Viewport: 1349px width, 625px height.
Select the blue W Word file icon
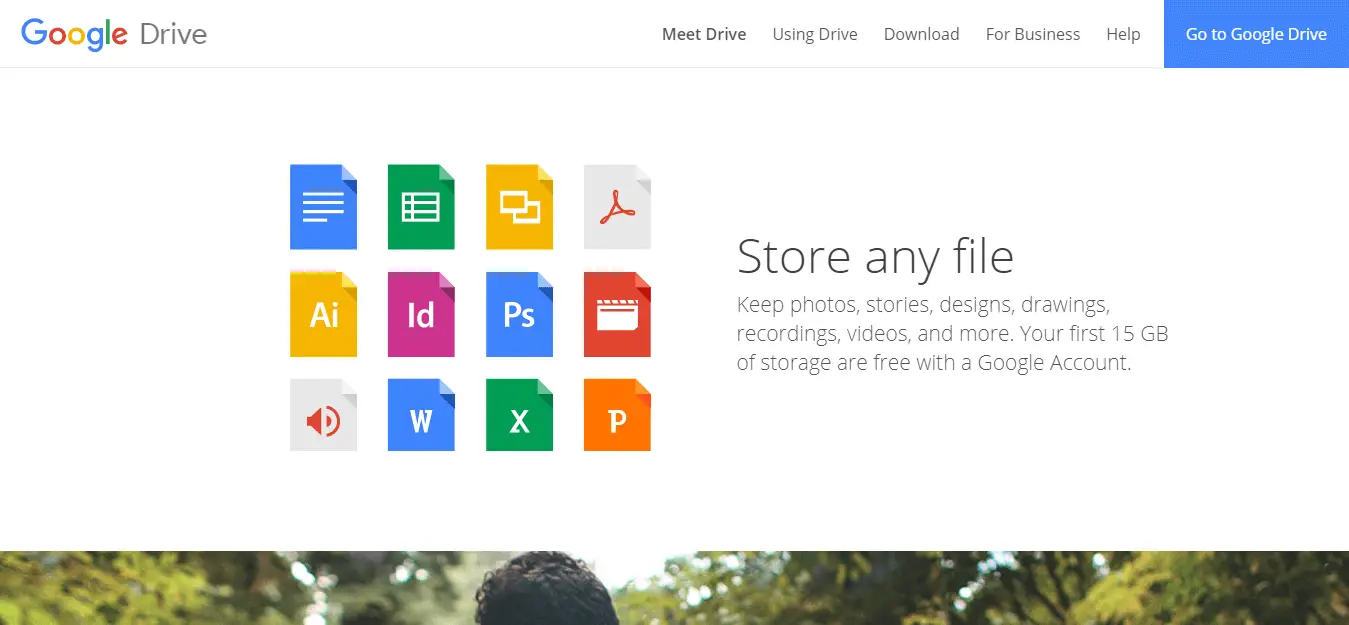click(x=421, y=415)
